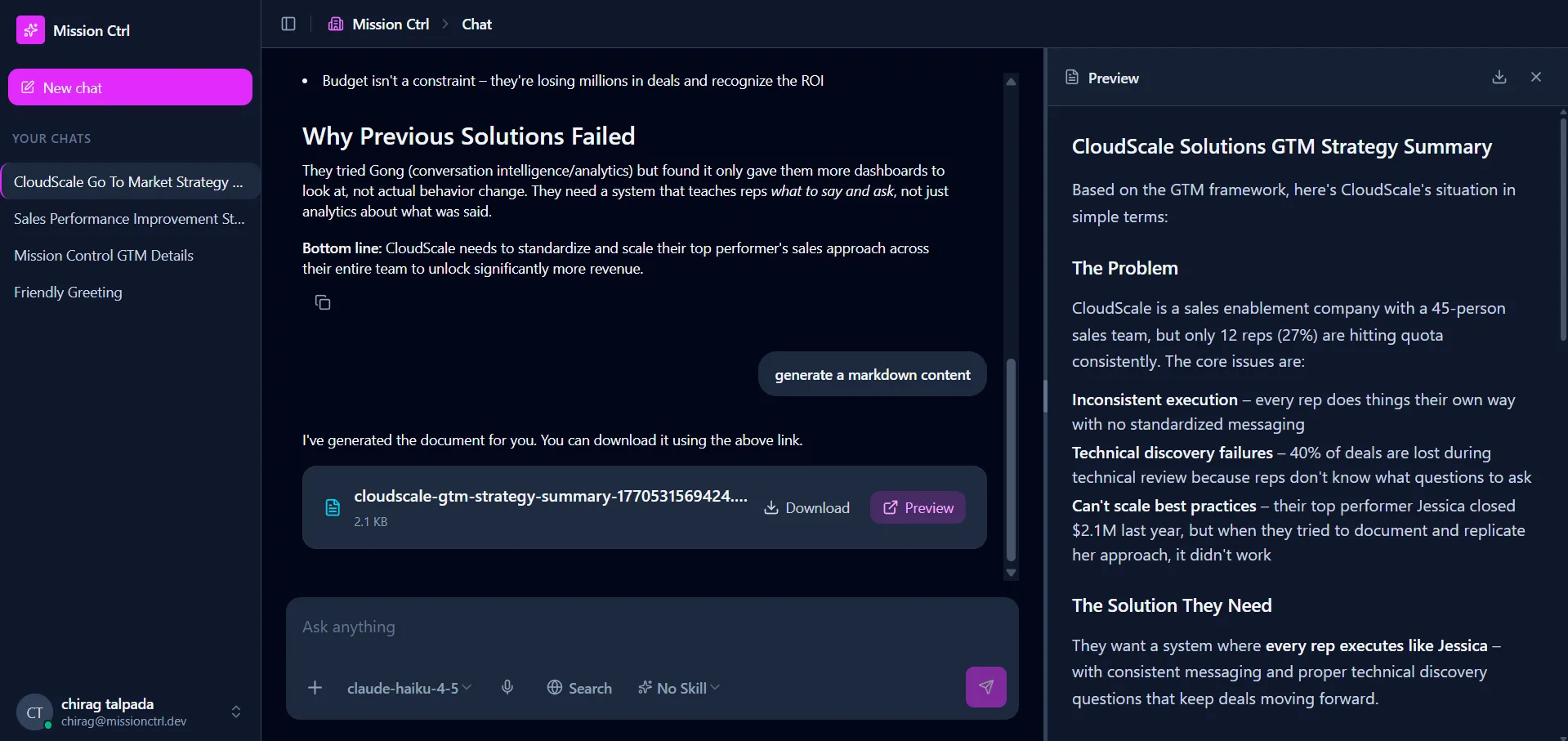Download the cloudscale-gtm-strategy file

[806, 508]
